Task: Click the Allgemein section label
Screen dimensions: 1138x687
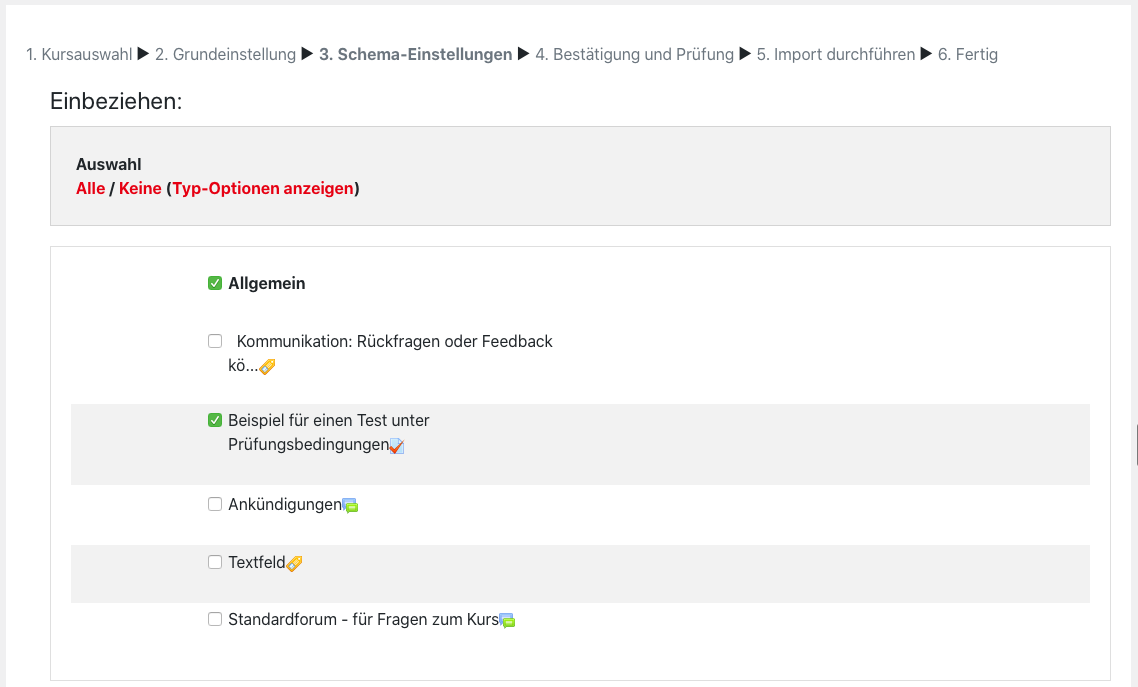Action: coord(267,283)
